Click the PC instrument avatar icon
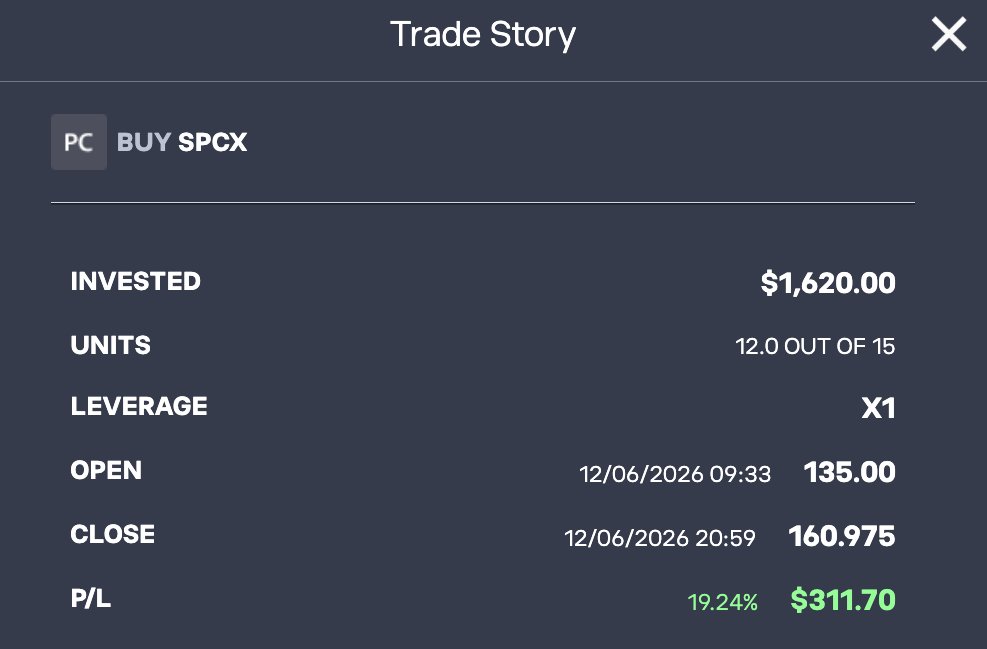This screenshot has width=987, height=649. (x=79, y=142)
